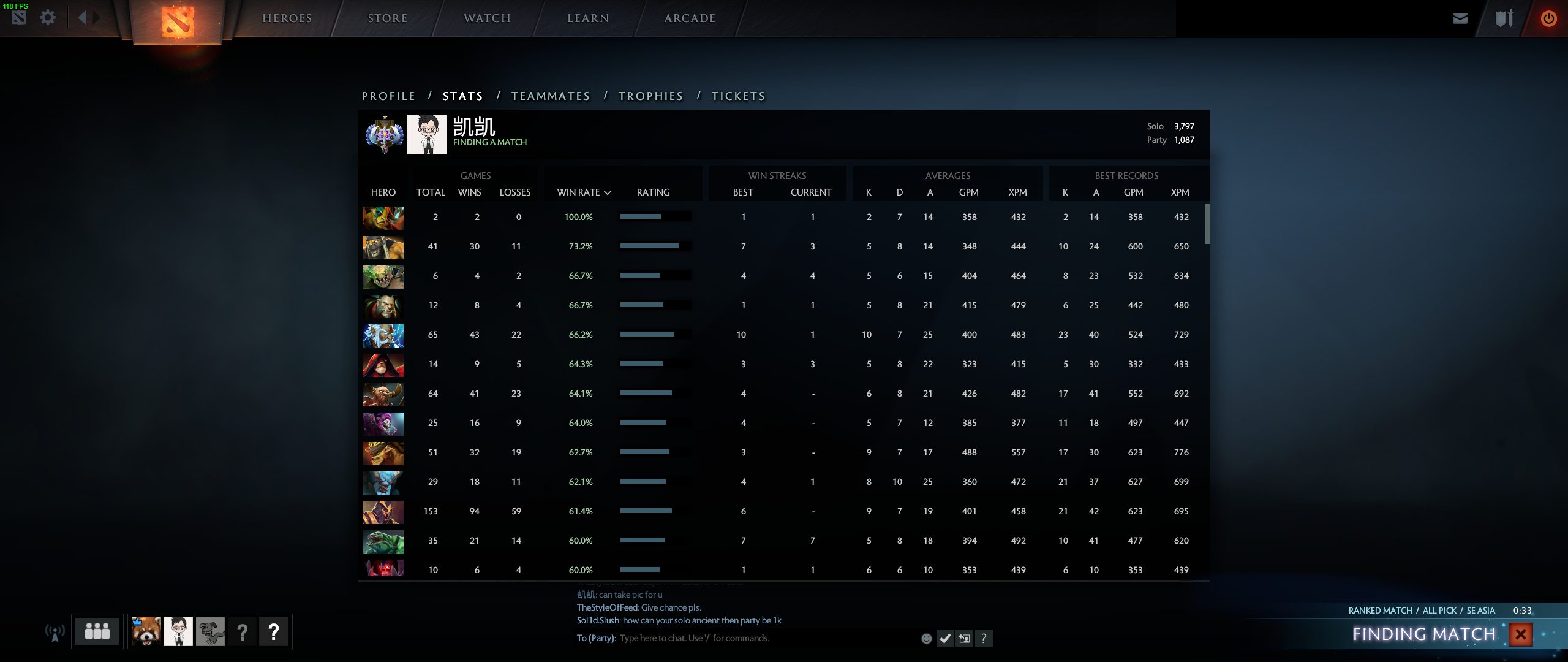Click the chat share-profile icon
The width and height of the screenshot is (1568, 662).
click(965, 639)
